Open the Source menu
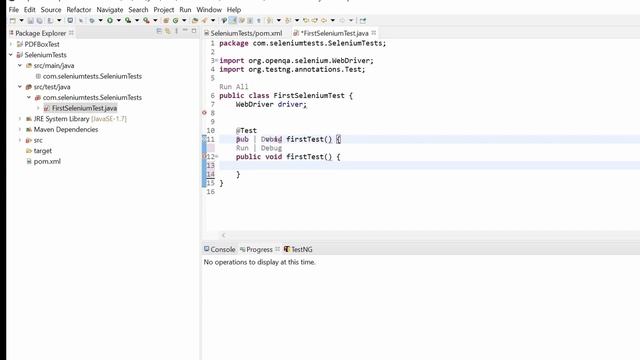This screenshot has width=640, height=360. pyautogui.click(x=51, y=9)
